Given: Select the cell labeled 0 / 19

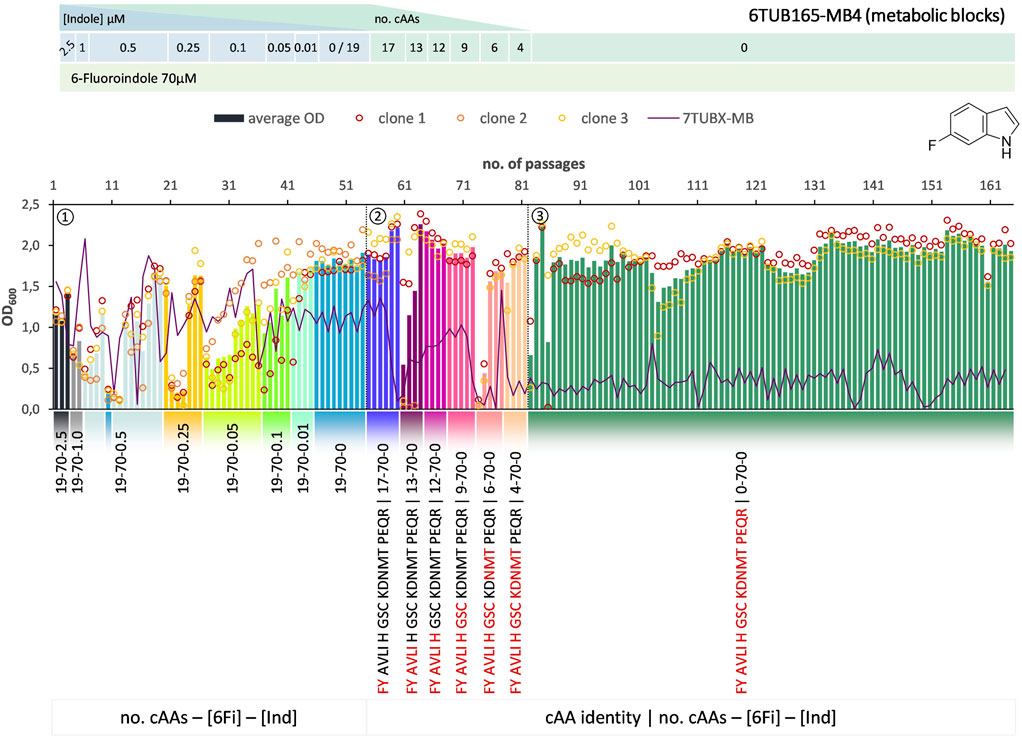Looking at the screenshot, I should point(344,48).
